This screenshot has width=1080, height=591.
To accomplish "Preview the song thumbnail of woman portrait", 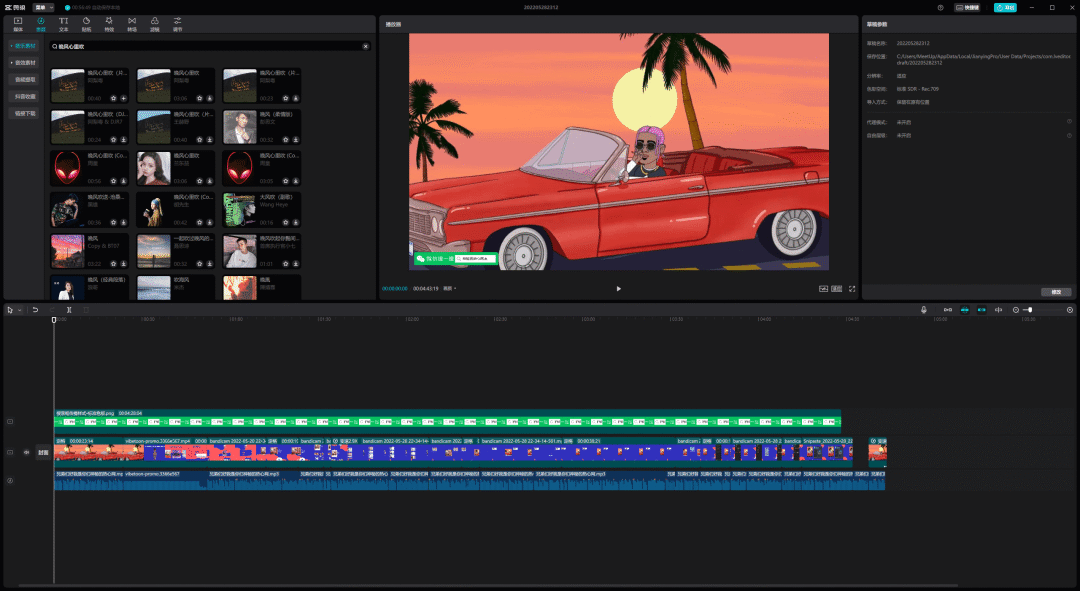I will tap(154, 169).
